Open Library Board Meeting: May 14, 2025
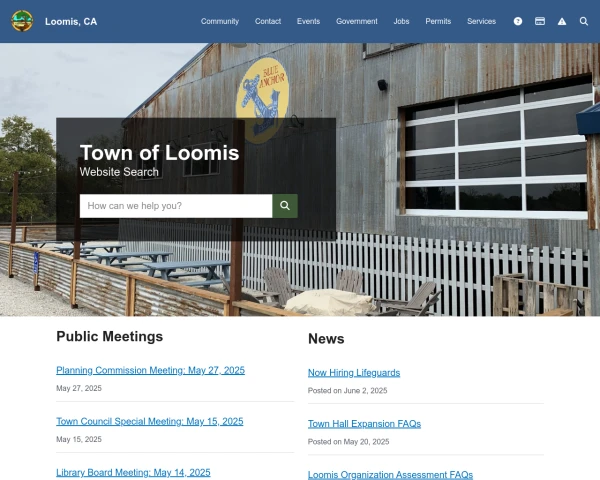The image size is (600, 480). (x=133, y=472)
